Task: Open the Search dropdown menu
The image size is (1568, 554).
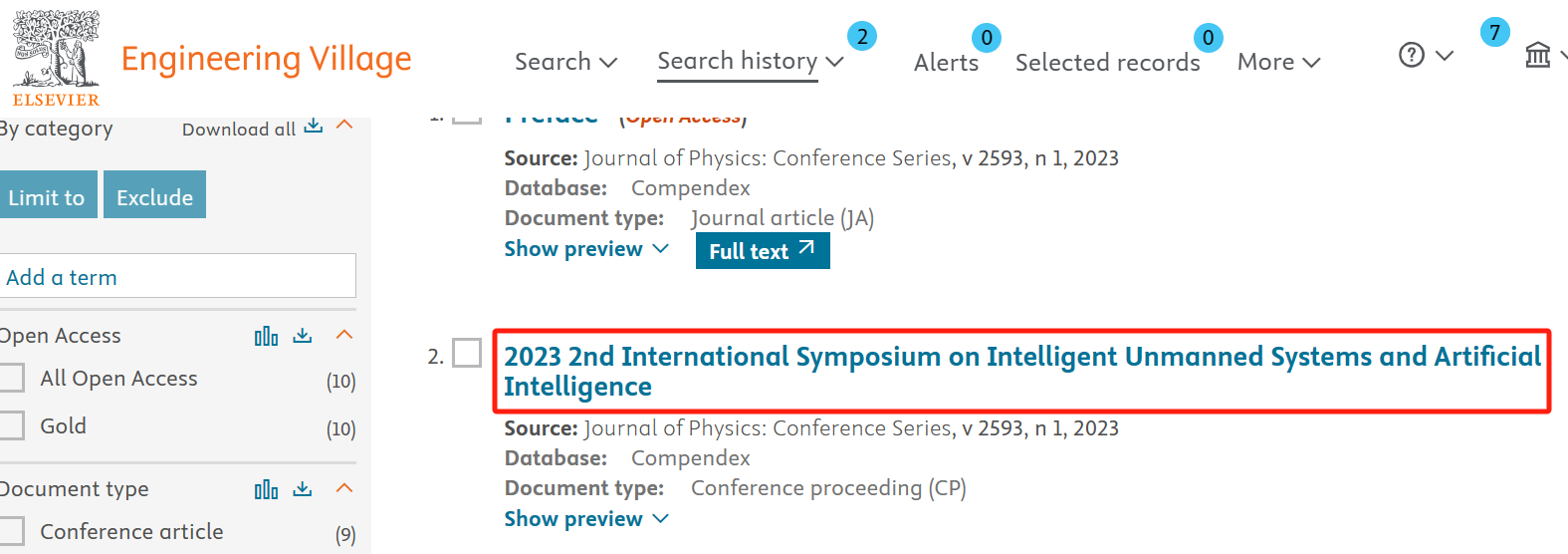Action: point(565,62)
